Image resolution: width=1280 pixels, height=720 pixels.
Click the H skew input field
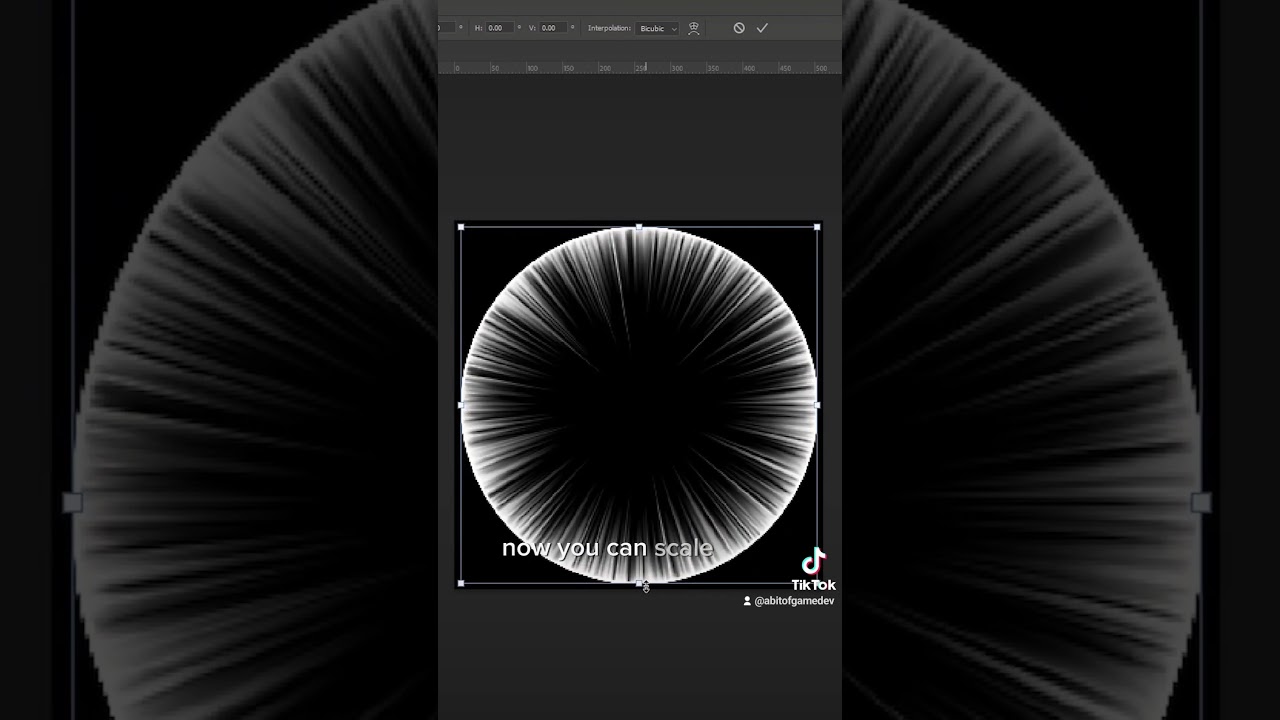[499, 28]
